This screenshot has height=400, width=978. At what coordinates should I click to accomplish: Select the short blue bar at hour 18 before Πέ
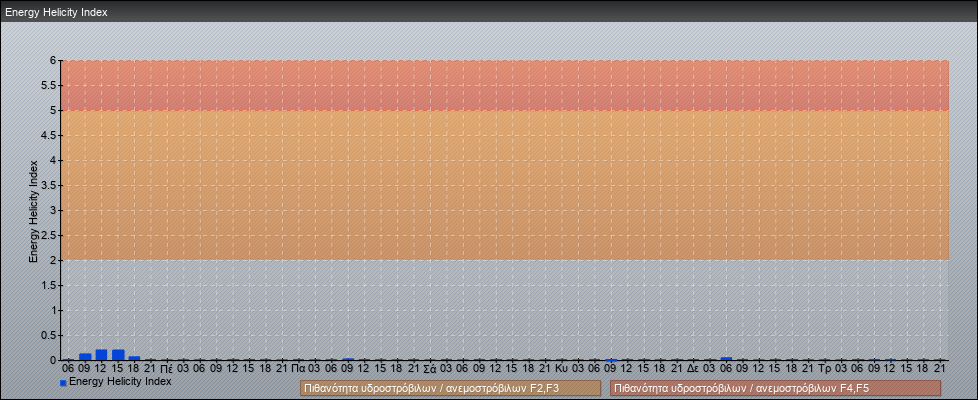(x=134, y=358)
